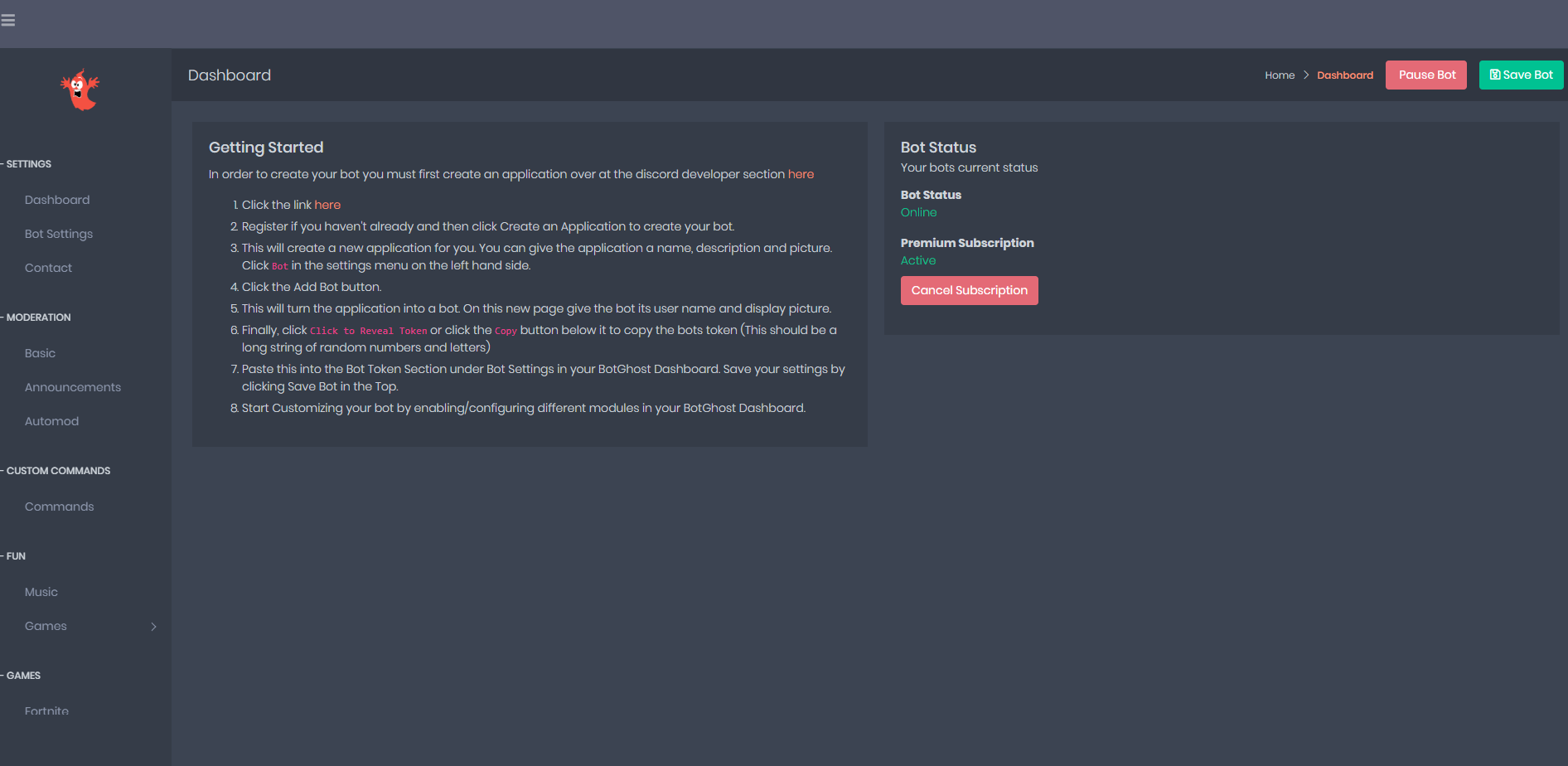Open the Commands page under Custom Commands
The height and width of the screenshot is (766, 1568).
(x=59, y=507)
